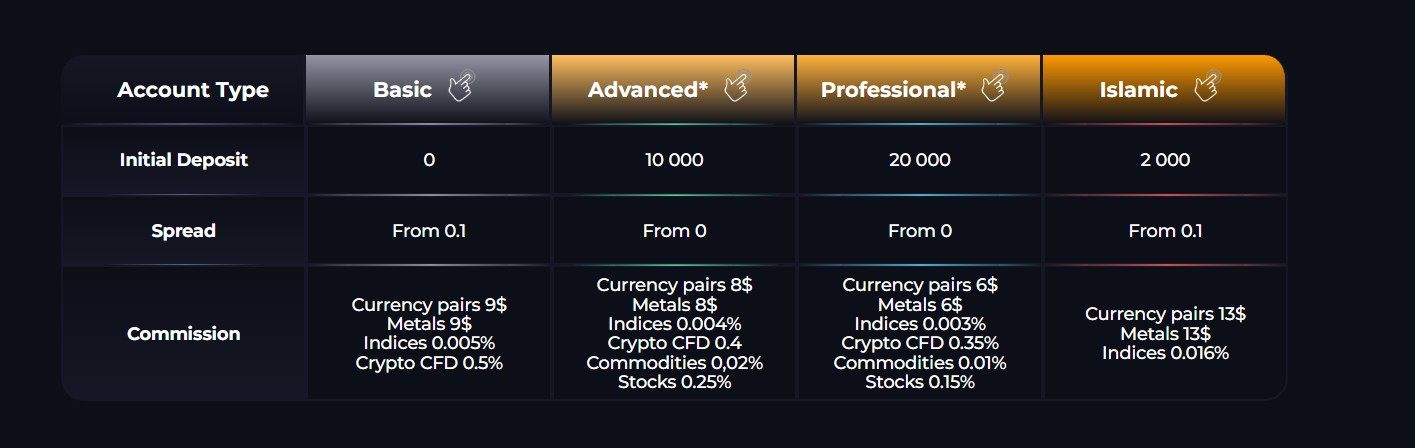Click the Account Type header cell
This screenshot has height=448, width=1415.
click(x=193, y=90)
